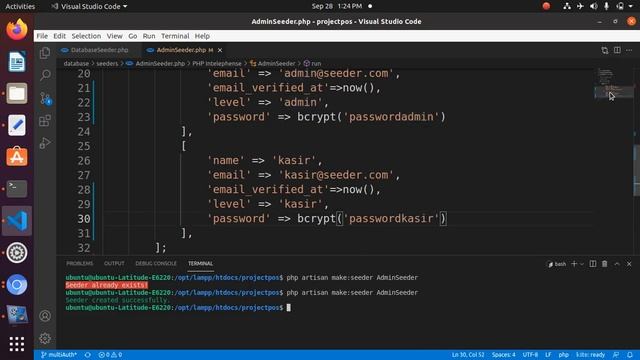Click line number 30 in the gutter
The width and height of the screenshot is (640, 360).
point(84,219)
